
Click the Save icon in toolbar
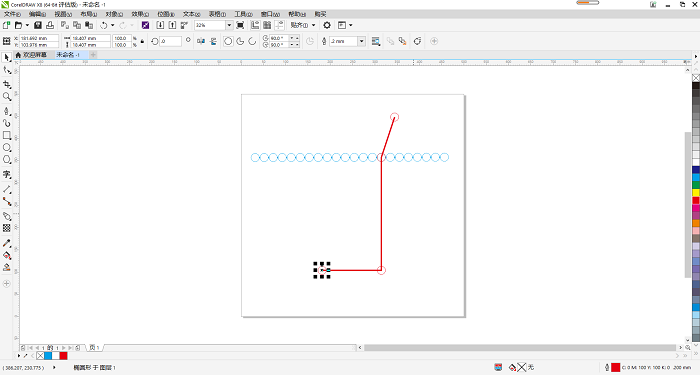[38, 25]
